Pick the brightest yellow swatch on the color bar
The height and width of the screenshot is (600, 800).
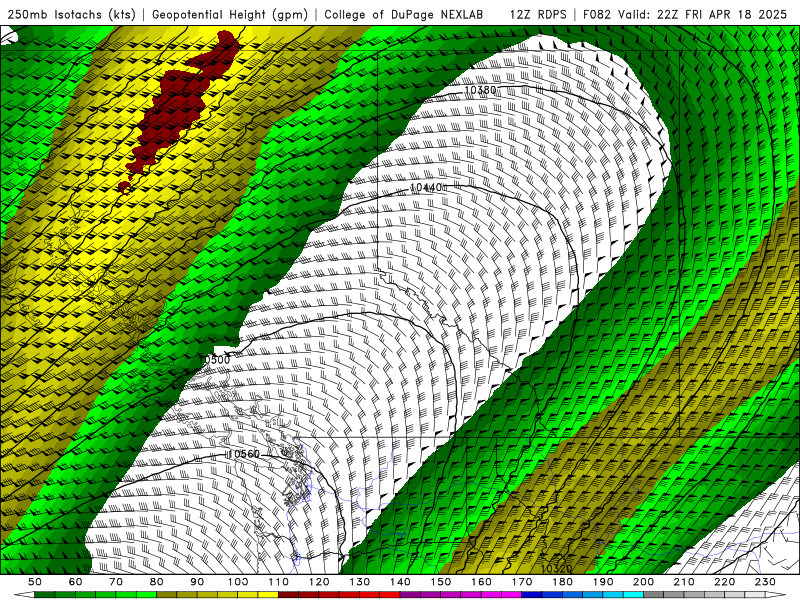click(268, 595)
